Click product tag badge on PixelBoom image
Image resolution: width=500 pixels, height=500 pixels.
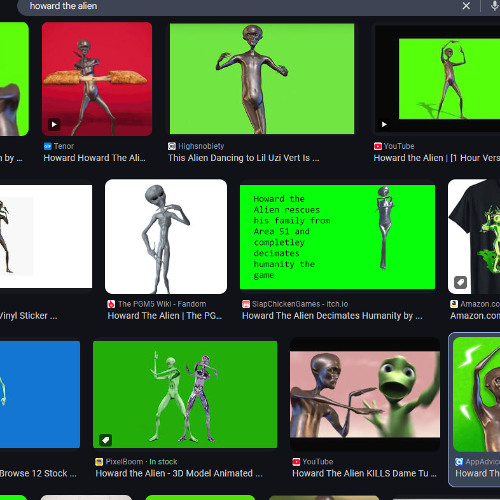pyautogui.click(x=106, y=440)
